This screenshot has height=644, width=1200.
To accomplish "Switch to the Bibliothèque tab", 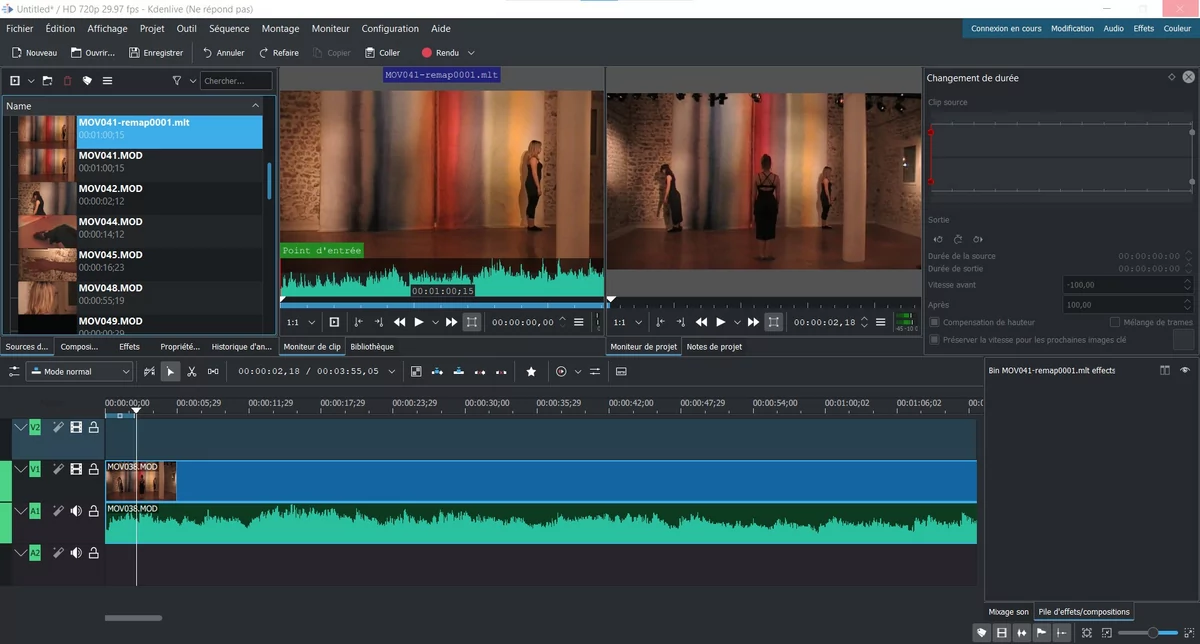I will point(372,347).
